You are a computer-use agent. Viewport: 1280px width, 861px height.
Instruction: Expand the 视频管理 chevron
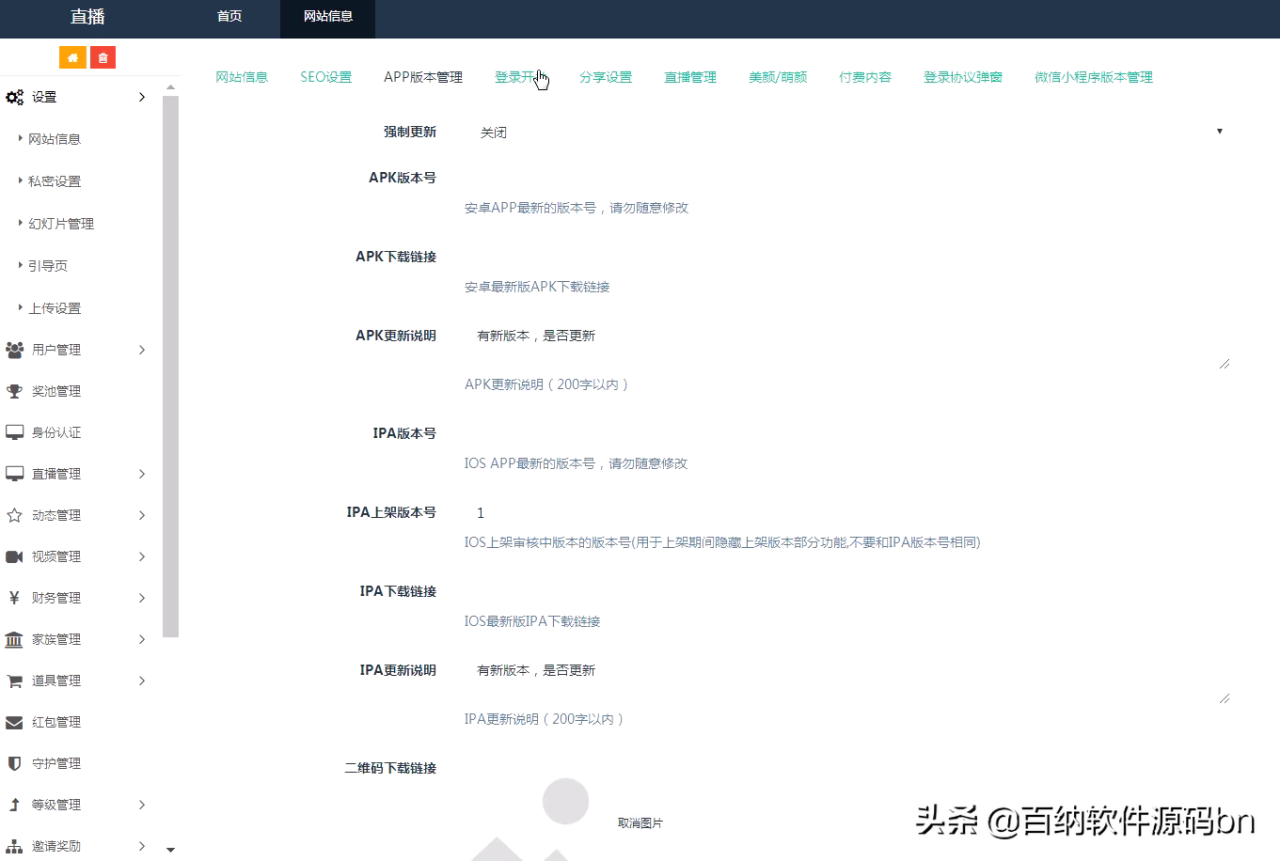pyautogui.click(x=142, y=557)
